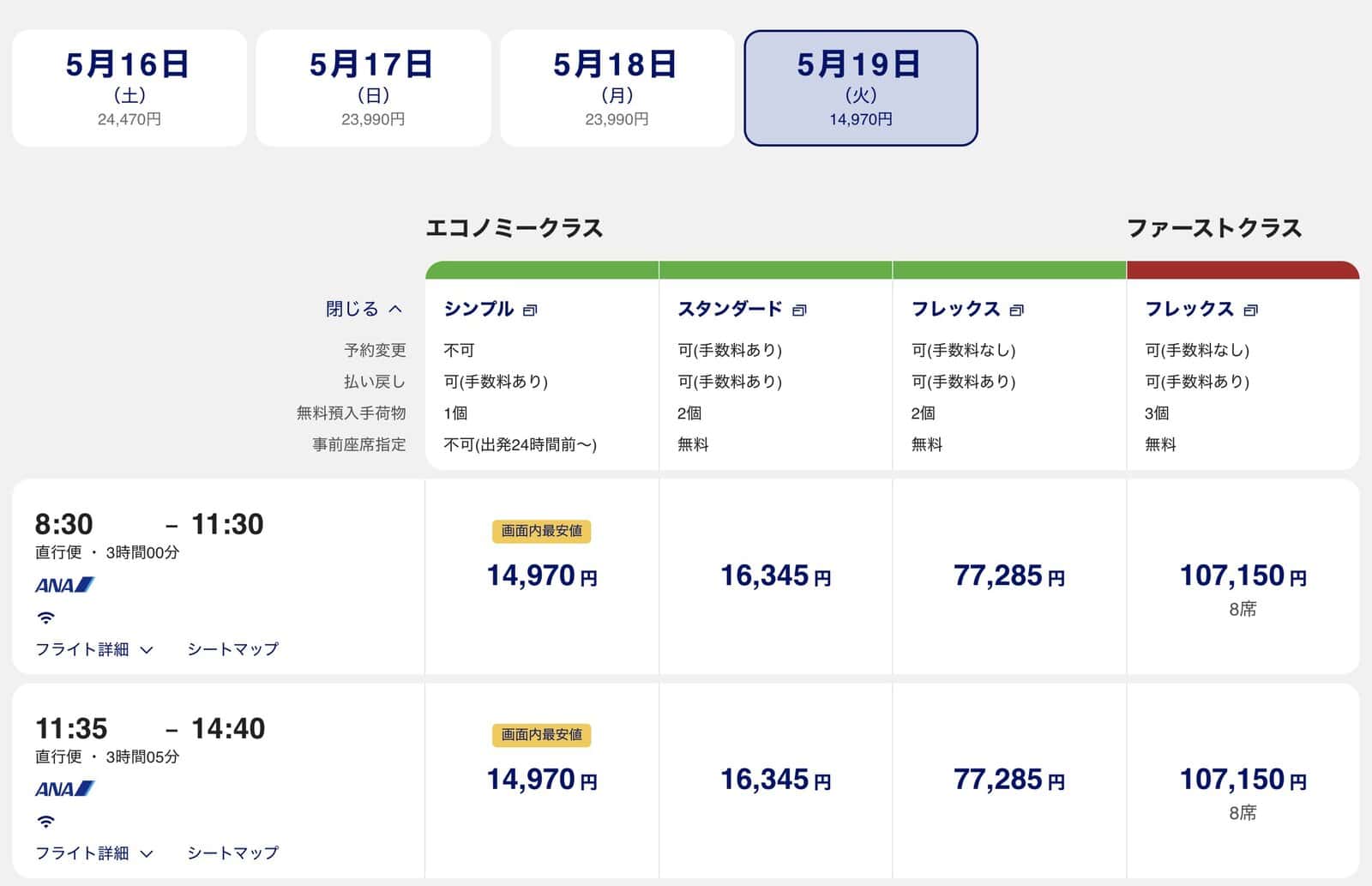Screen dimensions: 1372x886
Task: Select the May 16 (Saturday) date tab
Action: 129,88
